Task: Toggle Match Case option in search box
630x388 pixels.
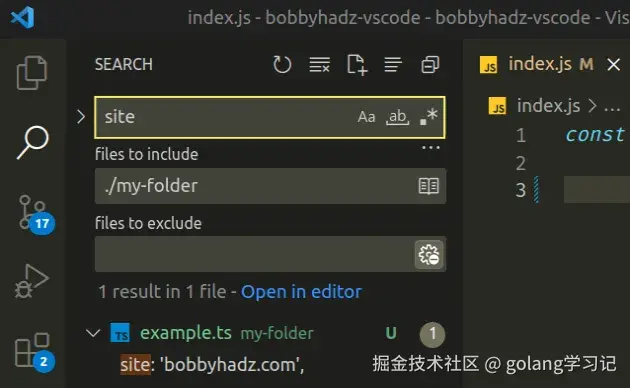Action: click(x=366, y=117)
